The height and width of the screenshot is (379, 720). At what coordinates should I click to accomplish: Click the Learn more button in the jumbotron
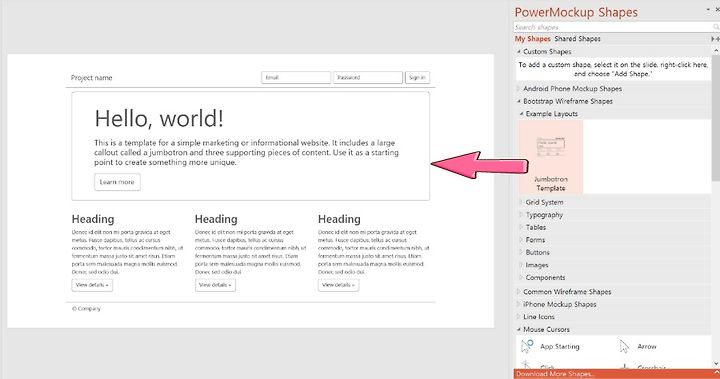pos(117,182)
